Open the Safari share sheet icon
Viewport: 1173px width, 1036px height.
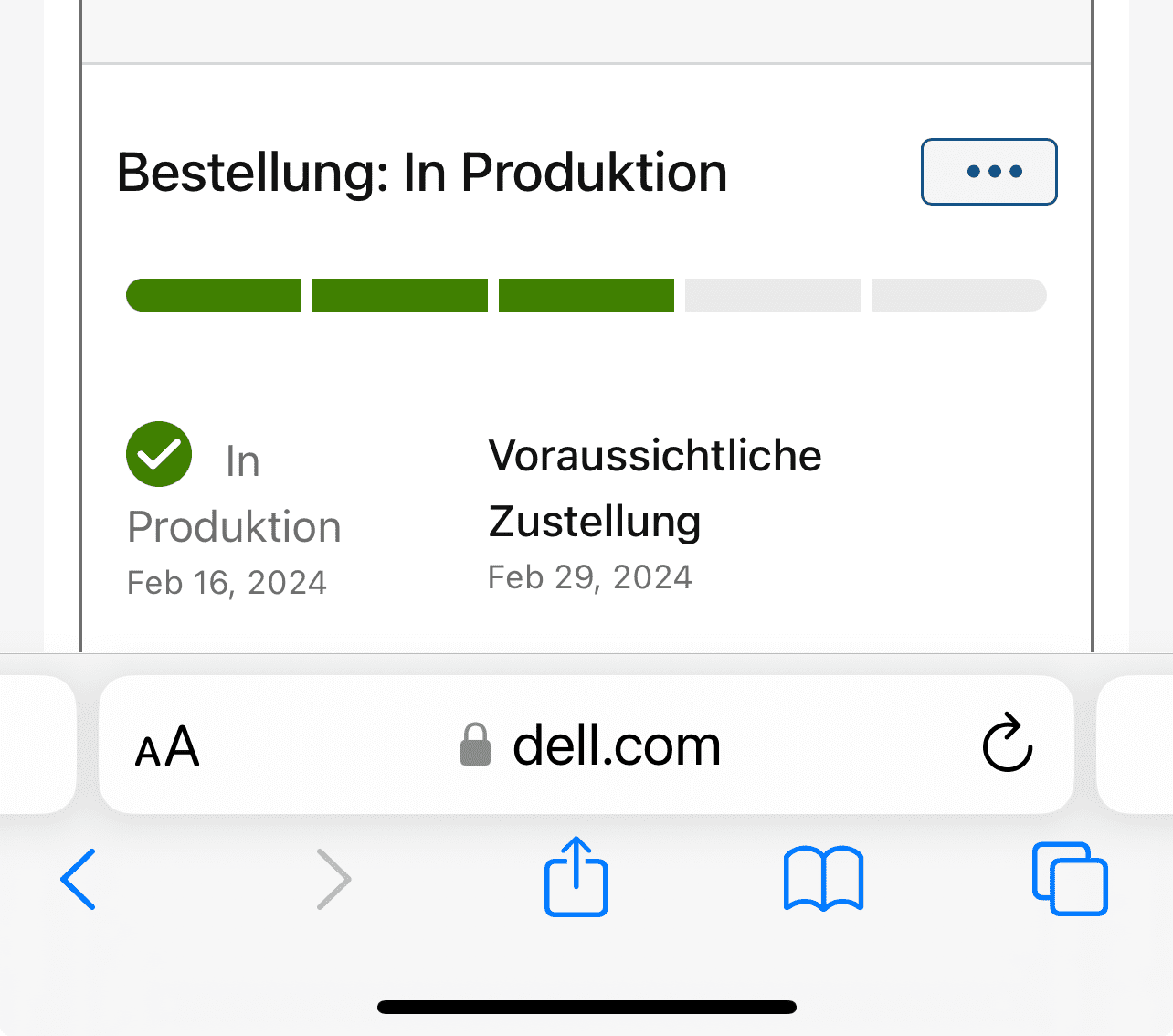click(576, 875)
